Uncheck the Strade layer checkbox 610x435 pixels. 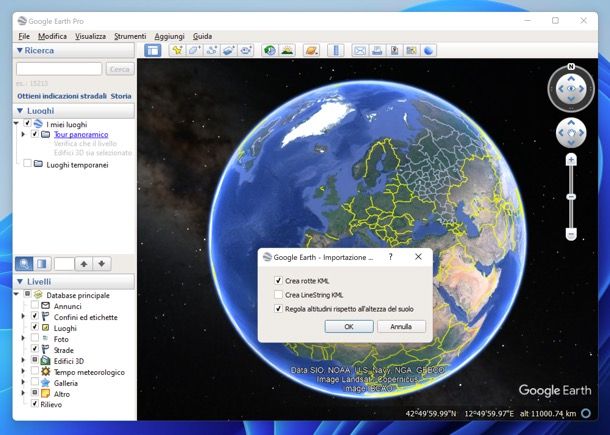(35, 349)
